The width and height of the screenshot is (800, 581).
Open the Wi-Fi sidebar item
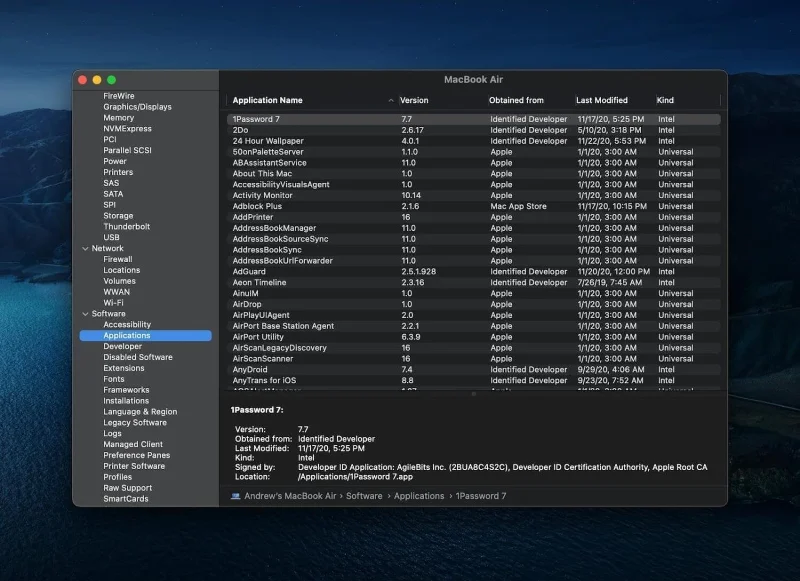113,302
